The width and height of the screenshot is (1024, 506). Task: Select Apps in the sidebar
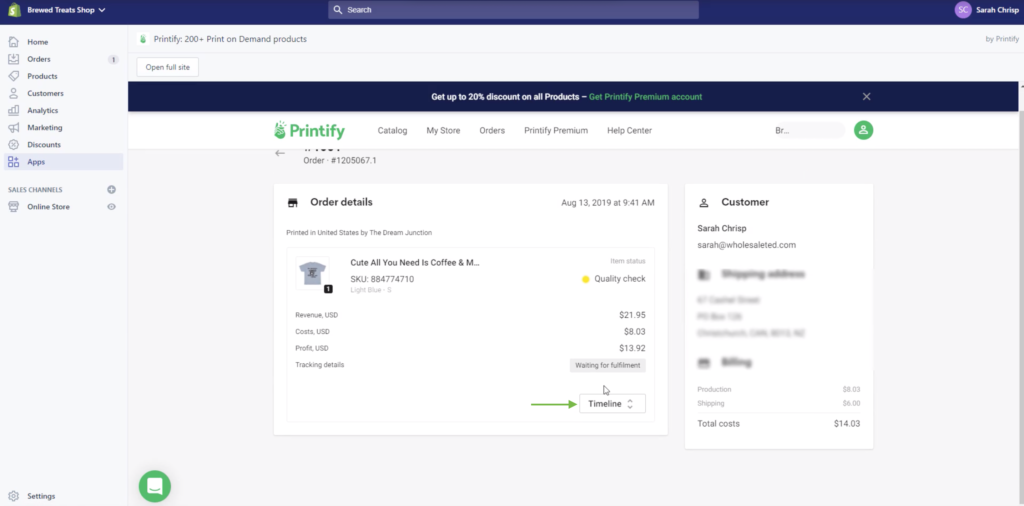63,162
